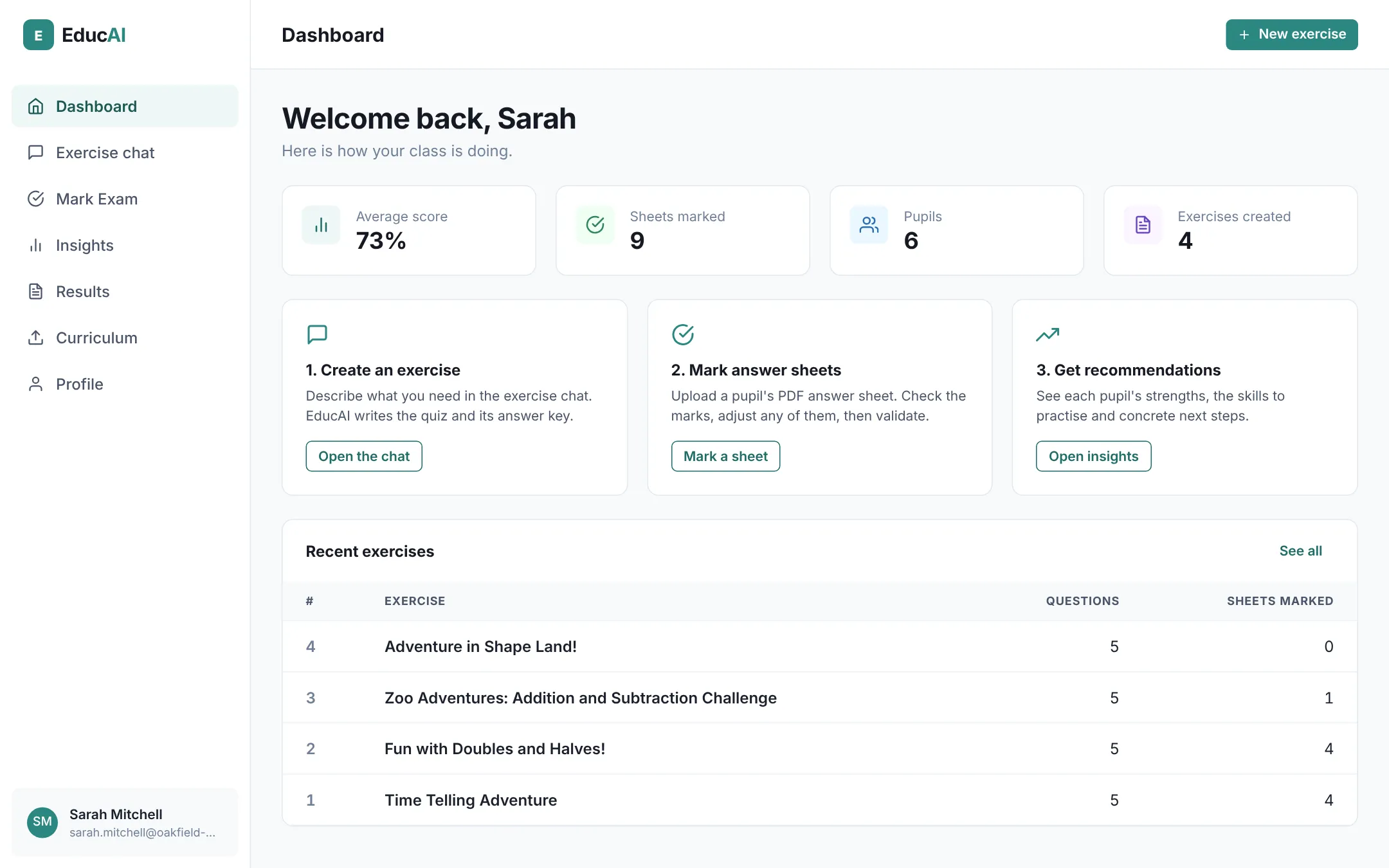This screenshot has height=868, width=1389.
Task: Click the QUESTIONS column header
Action: (1082, 601)
